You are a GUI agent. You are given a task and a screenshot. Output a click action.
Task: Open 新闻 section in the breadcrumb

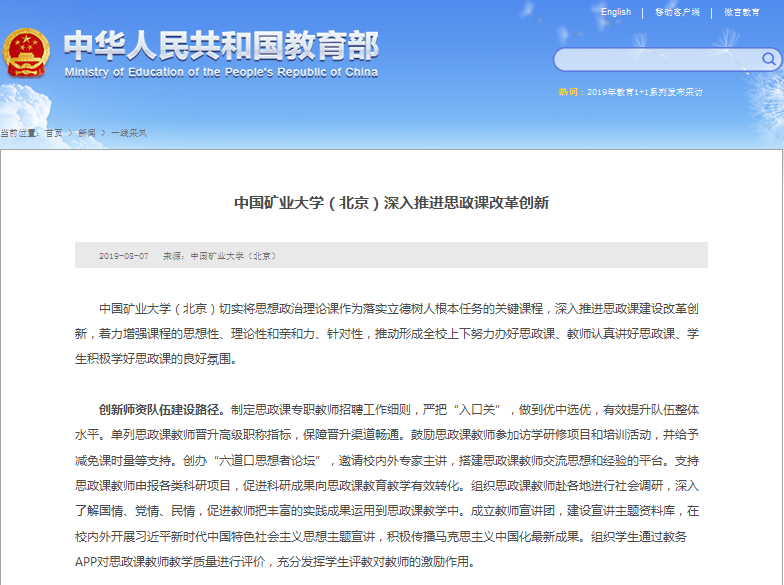(87, 133)
